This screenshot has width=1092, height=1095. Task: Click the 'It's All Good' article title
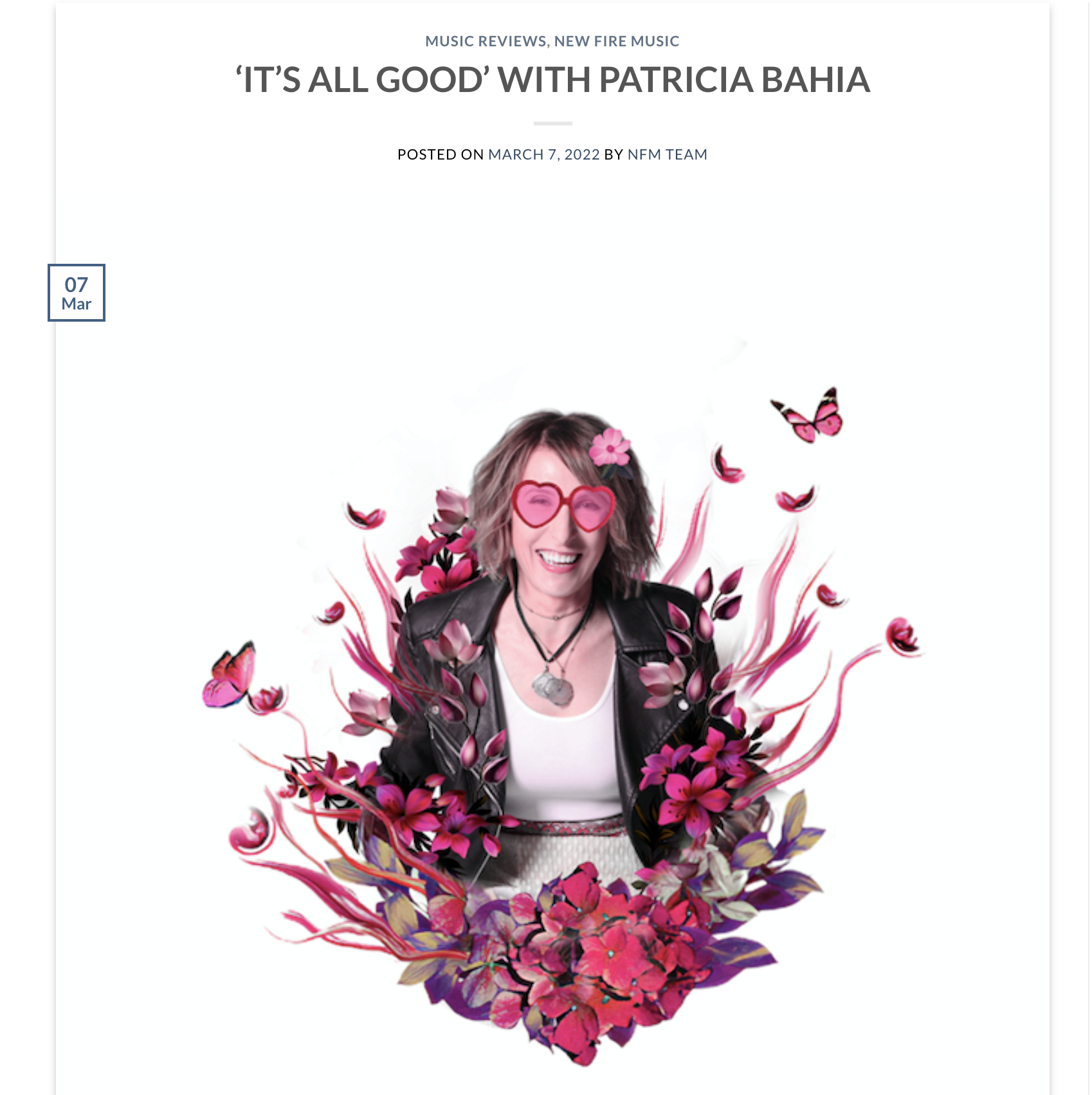(x=552, y=80)
